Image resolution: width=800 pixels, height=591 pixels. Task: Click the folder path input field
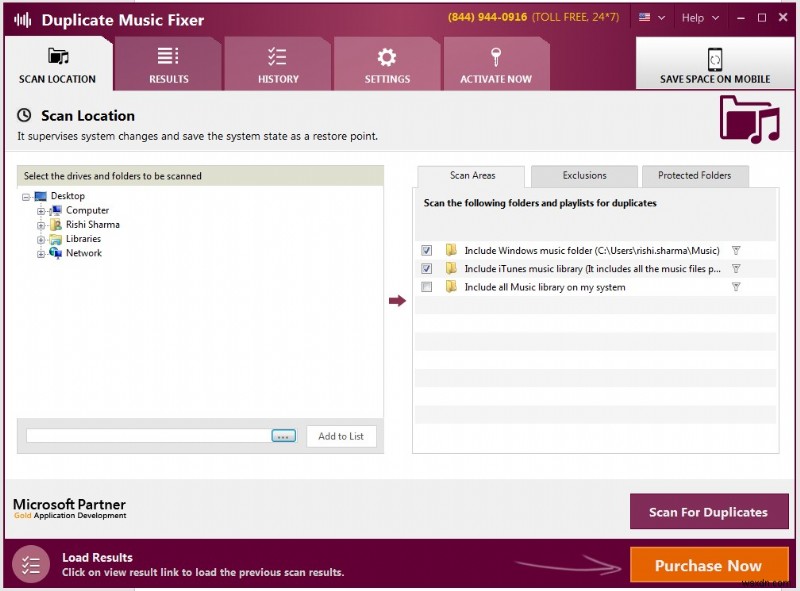(148, 436)
